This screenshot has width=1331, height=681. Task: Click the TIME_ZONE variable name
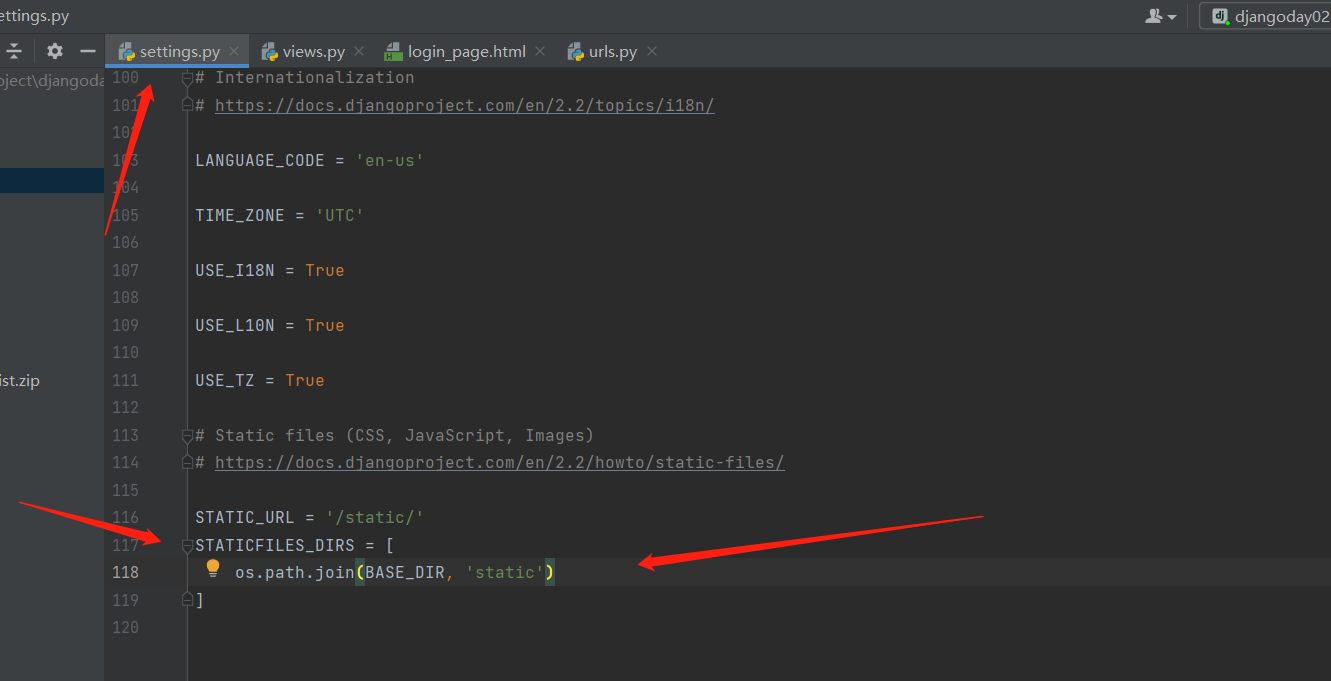click(x=240, y=215)
